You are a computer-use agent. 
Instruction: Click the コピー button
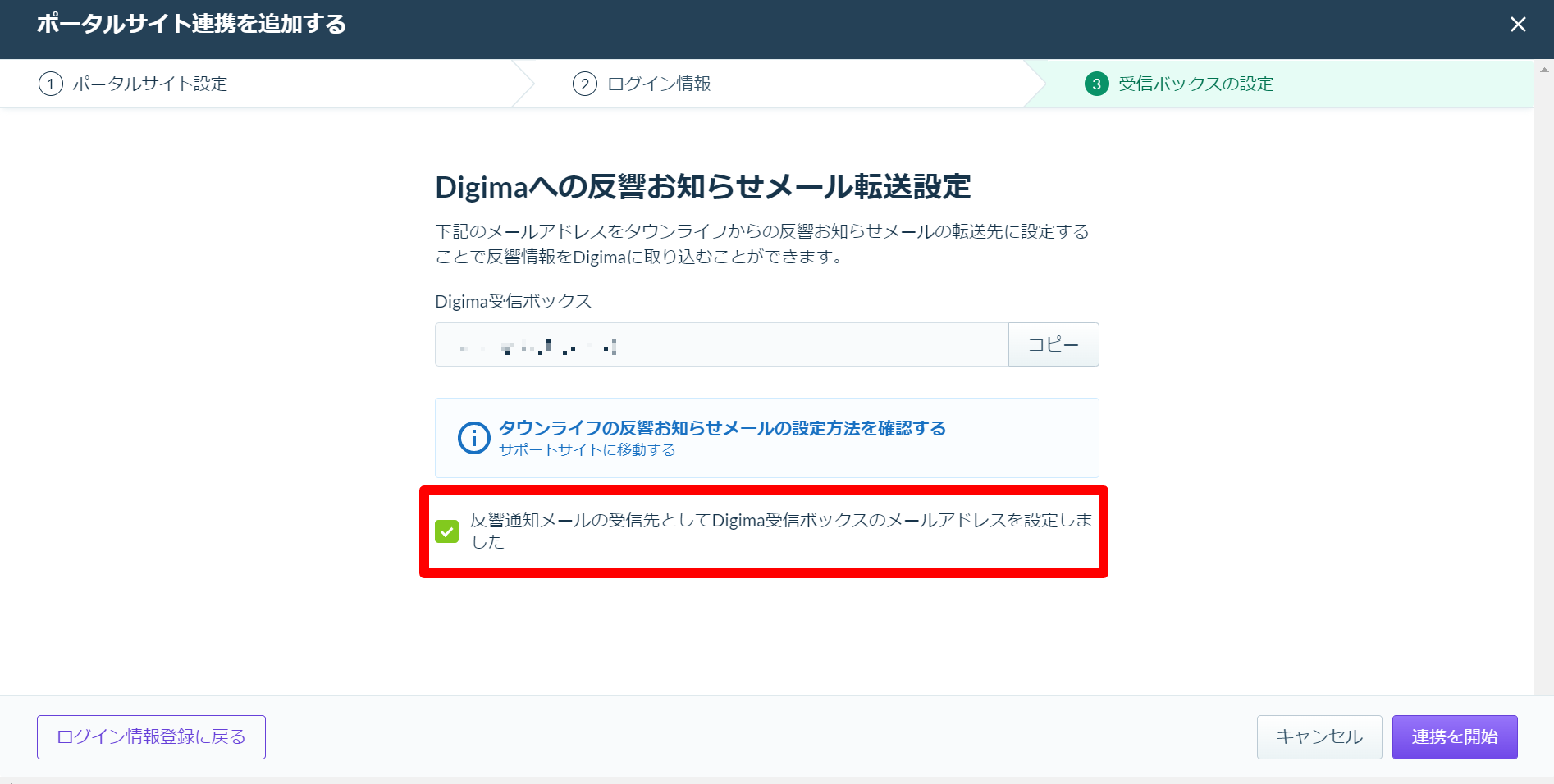(x=1054, y=344)
